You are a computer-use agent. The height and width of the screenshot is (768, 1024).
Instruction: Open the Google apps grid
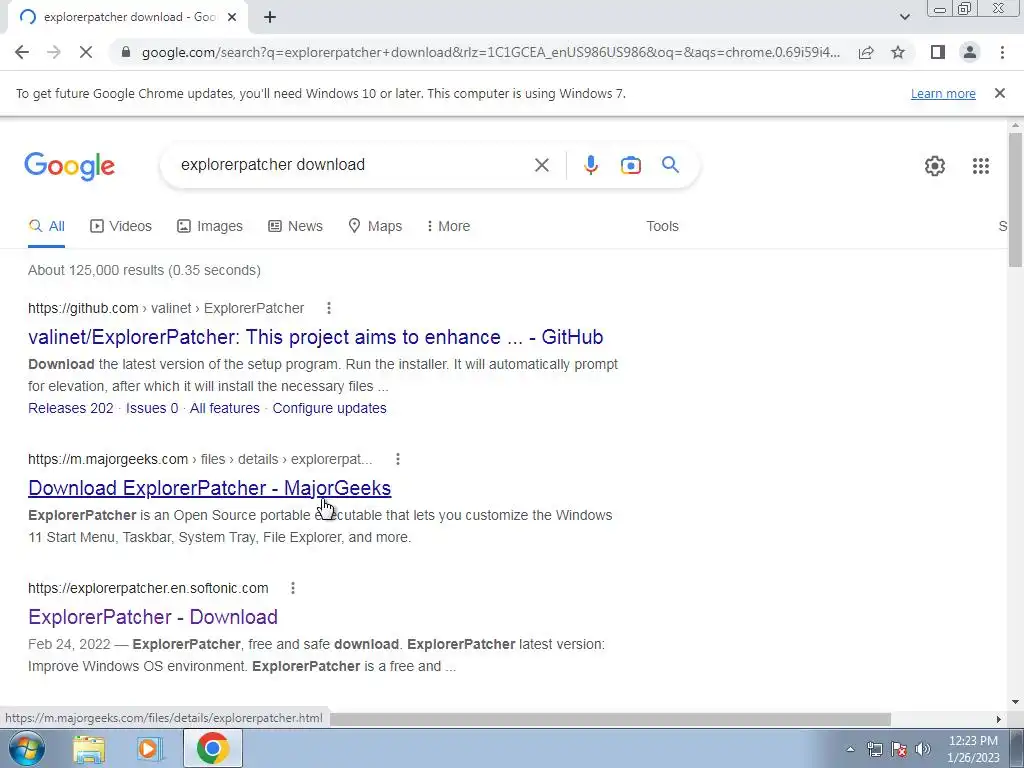coord(980,166)
